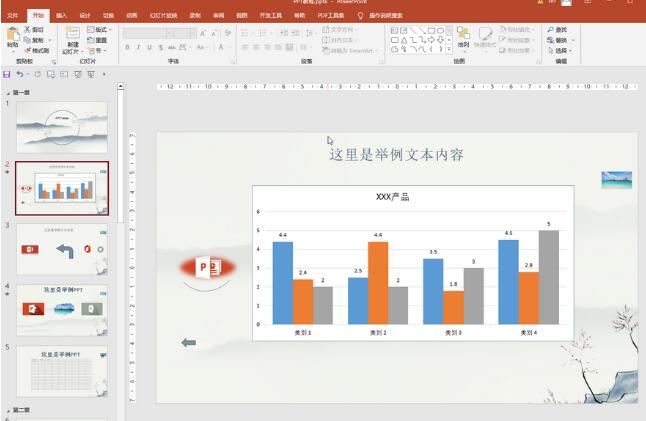
Task: Click the Redo icon in quick access toolbar
Action: tap(37, 74)
